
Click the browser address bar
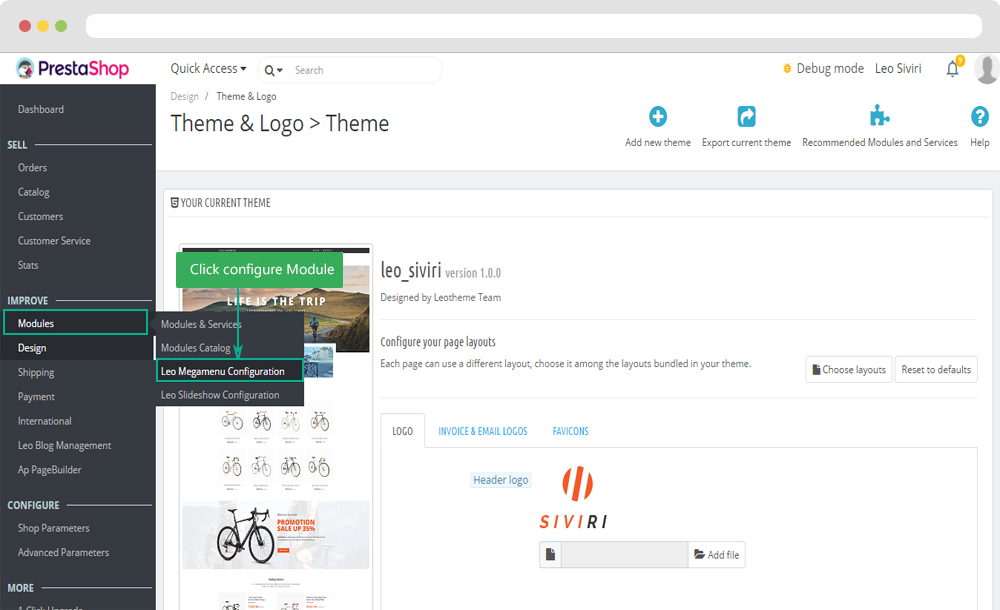point(534,26)
